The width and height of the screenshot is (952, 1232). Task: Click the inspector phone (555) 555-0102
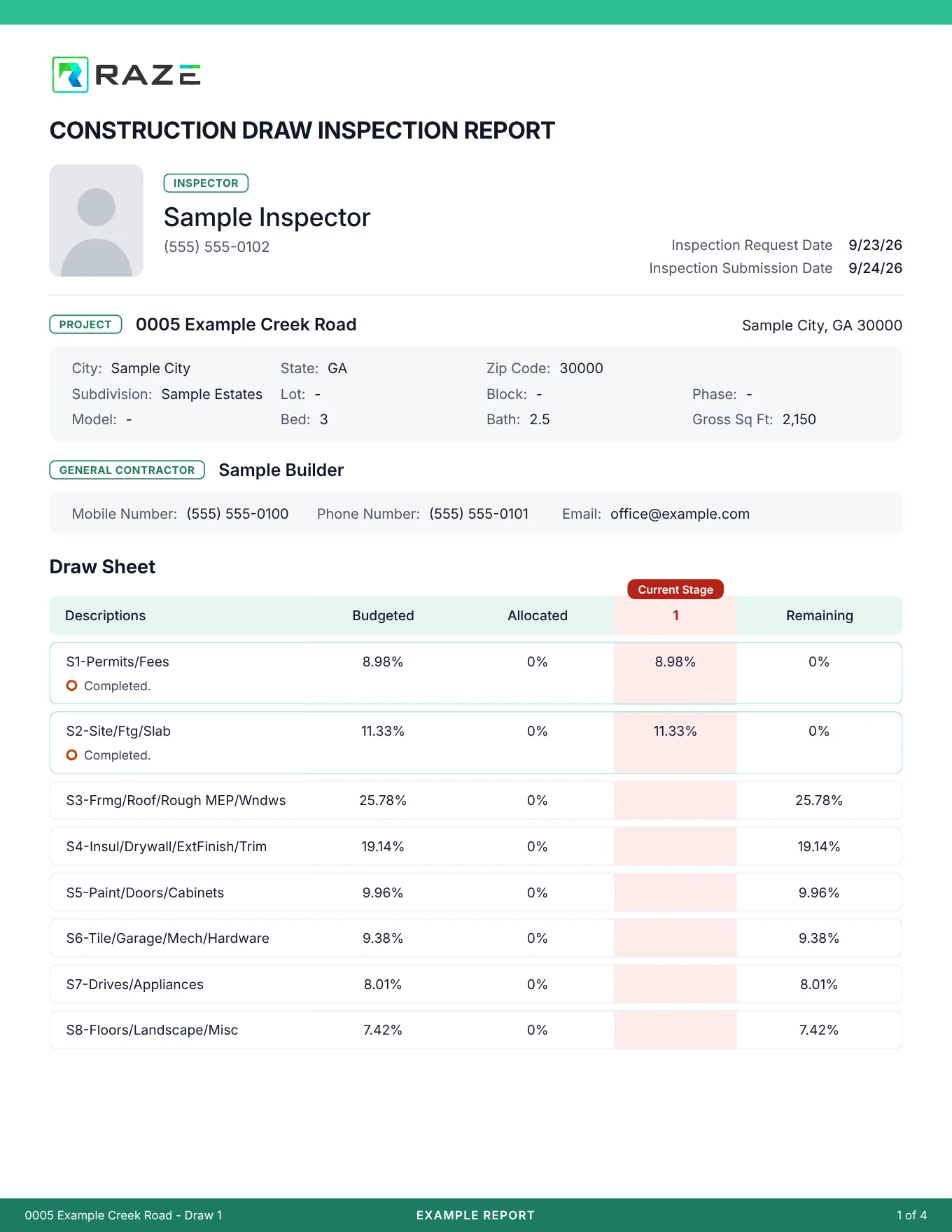pyautogui.click(x=216, y=247)
